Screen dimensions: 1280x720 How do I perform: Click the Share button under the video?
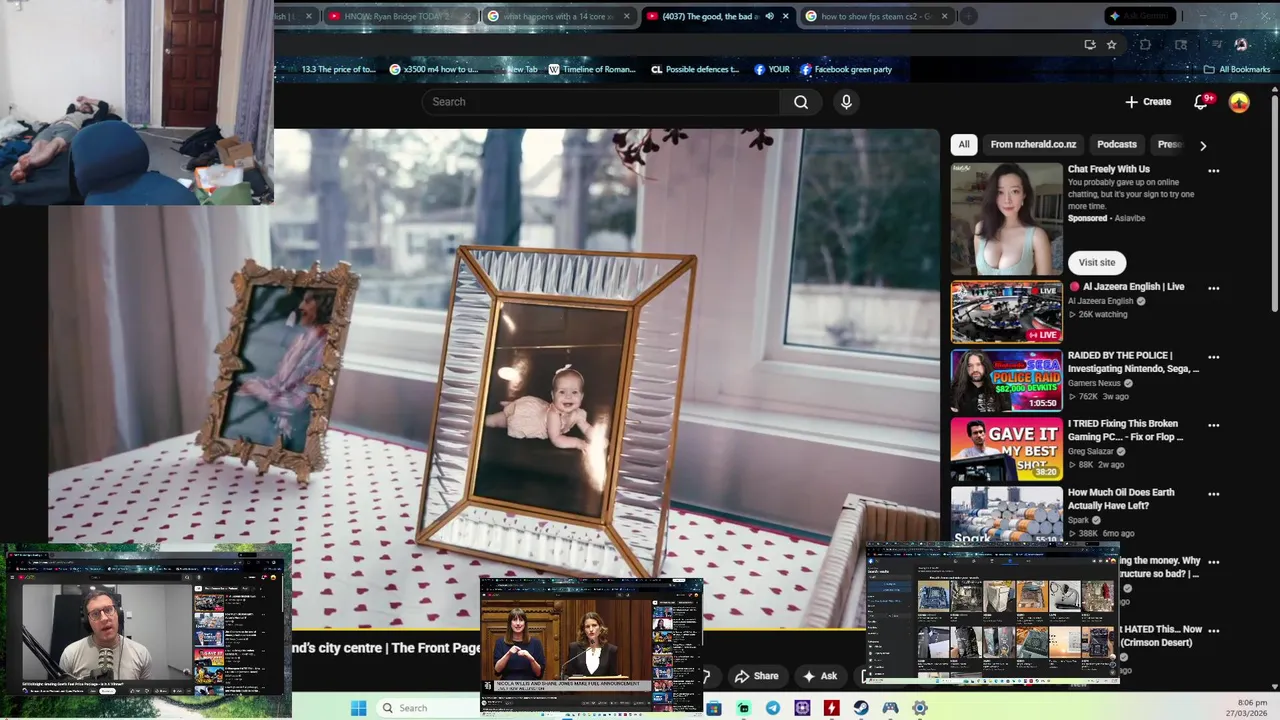click(756, 676)
